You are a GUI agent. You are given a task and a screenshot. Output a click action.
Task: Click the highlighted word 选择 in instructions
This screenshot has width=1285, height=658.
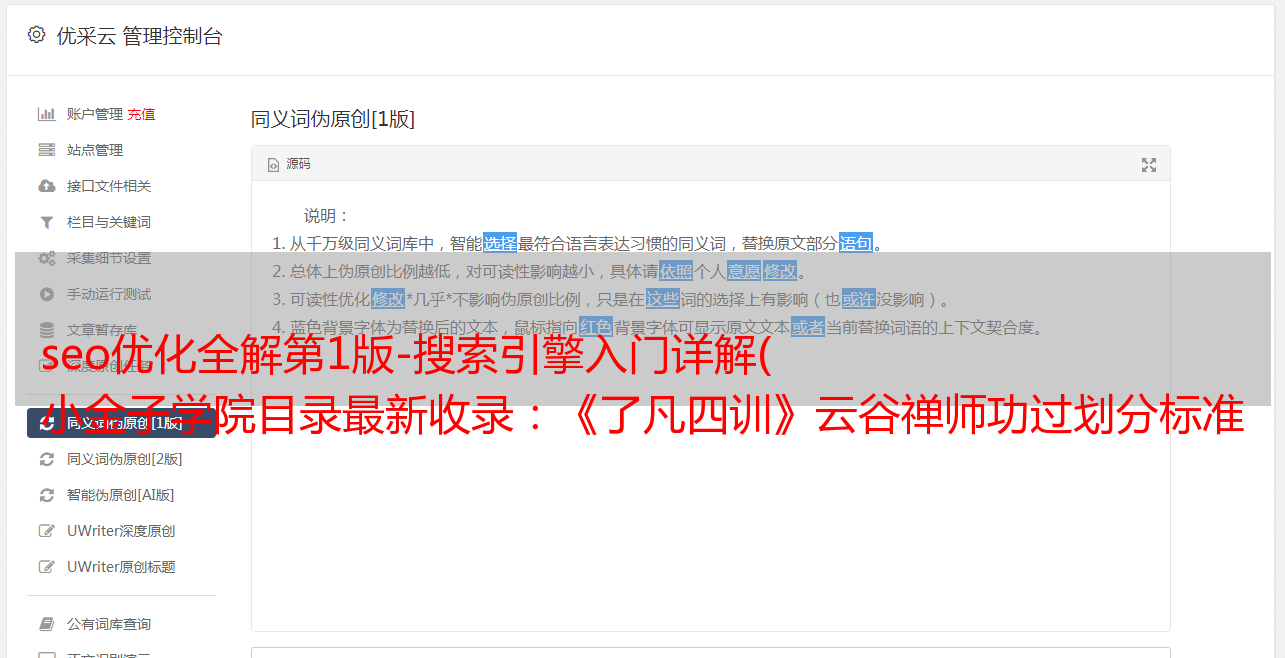click(500, 243)
